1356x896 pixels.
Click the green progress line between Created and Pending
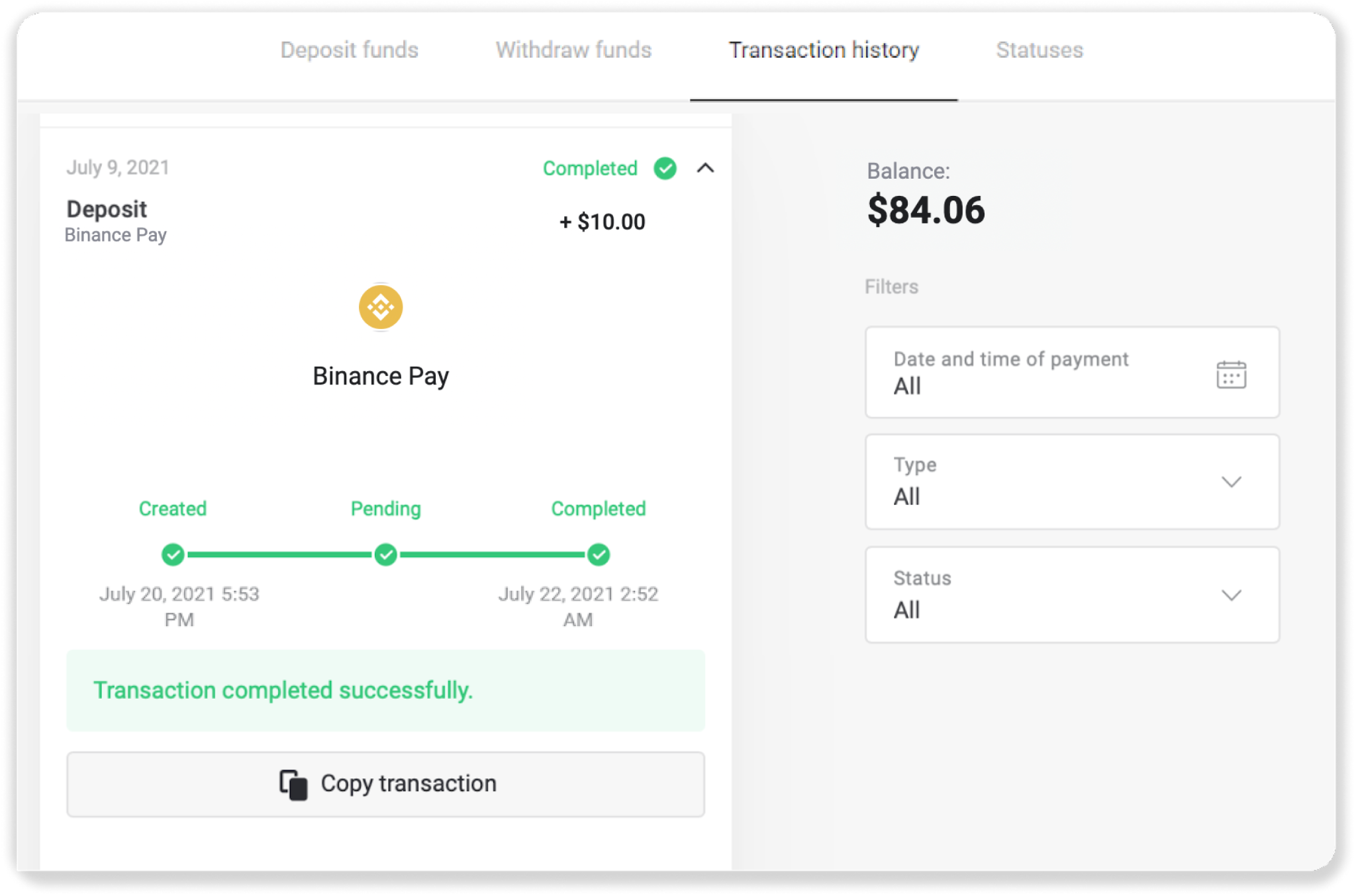click(279, 555)
